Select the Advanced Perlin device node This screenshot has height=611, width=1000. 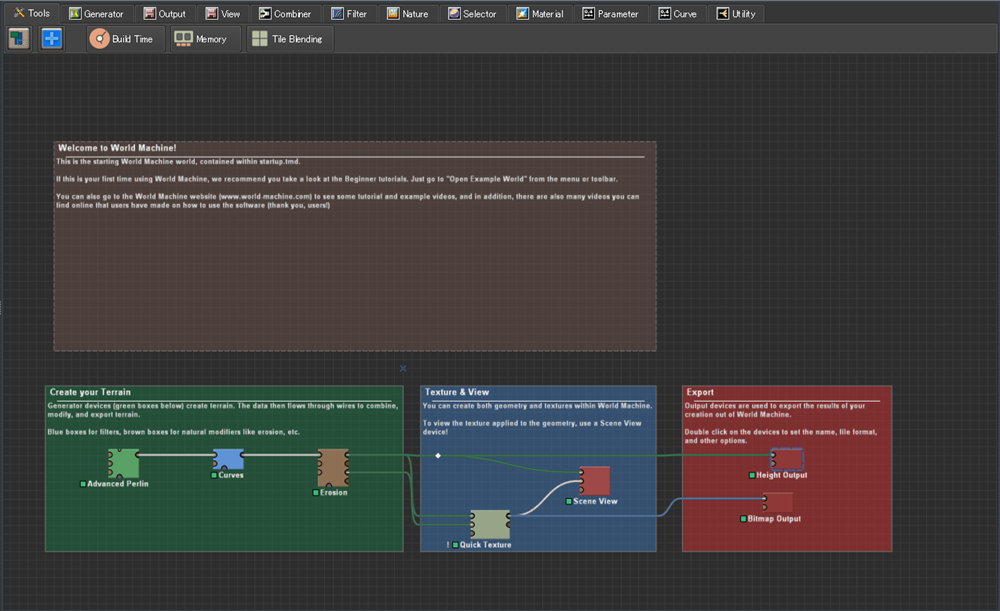[124, 463]
